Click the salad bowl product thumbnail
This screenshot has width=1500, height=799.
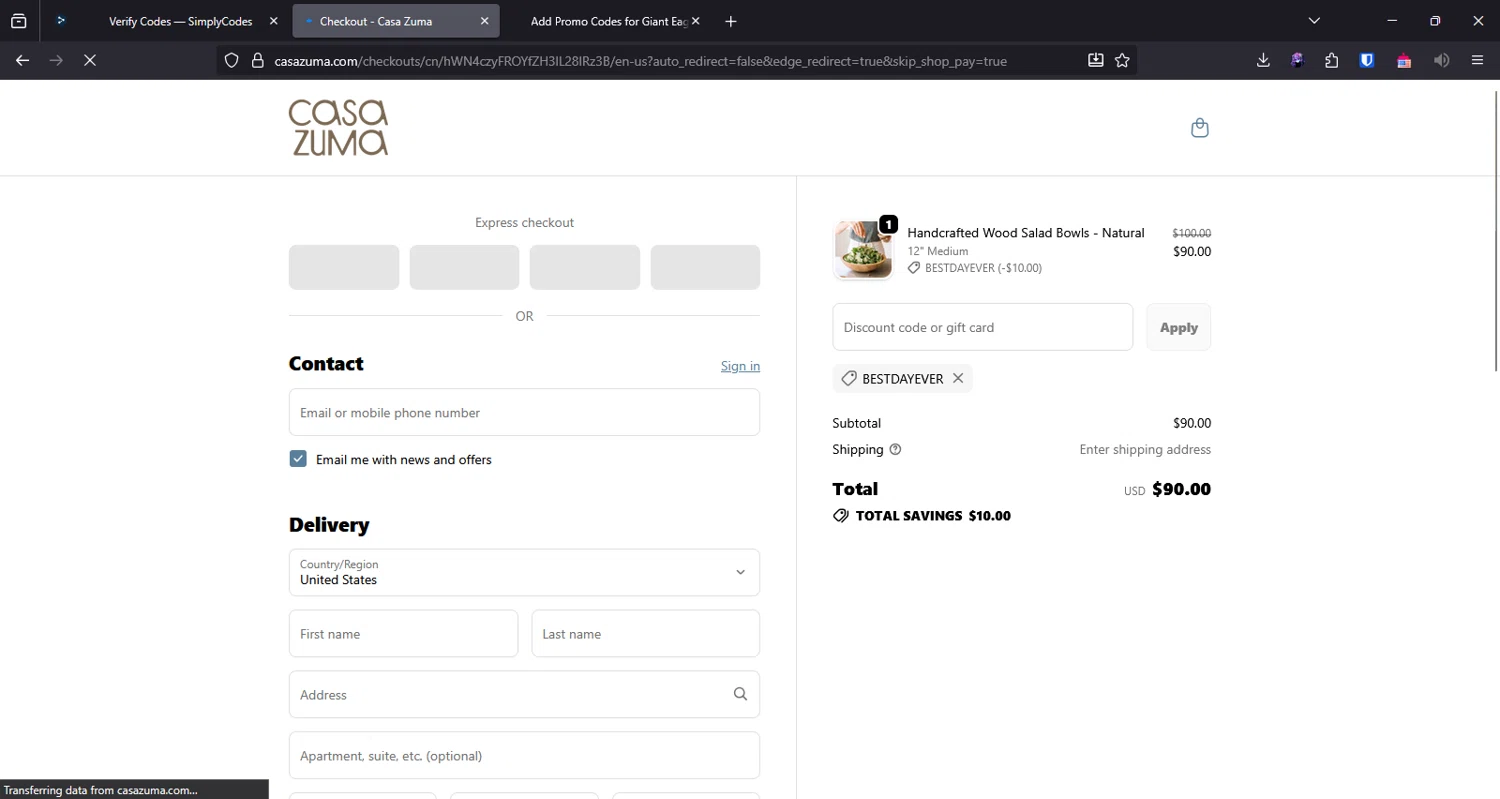(863, 249)
